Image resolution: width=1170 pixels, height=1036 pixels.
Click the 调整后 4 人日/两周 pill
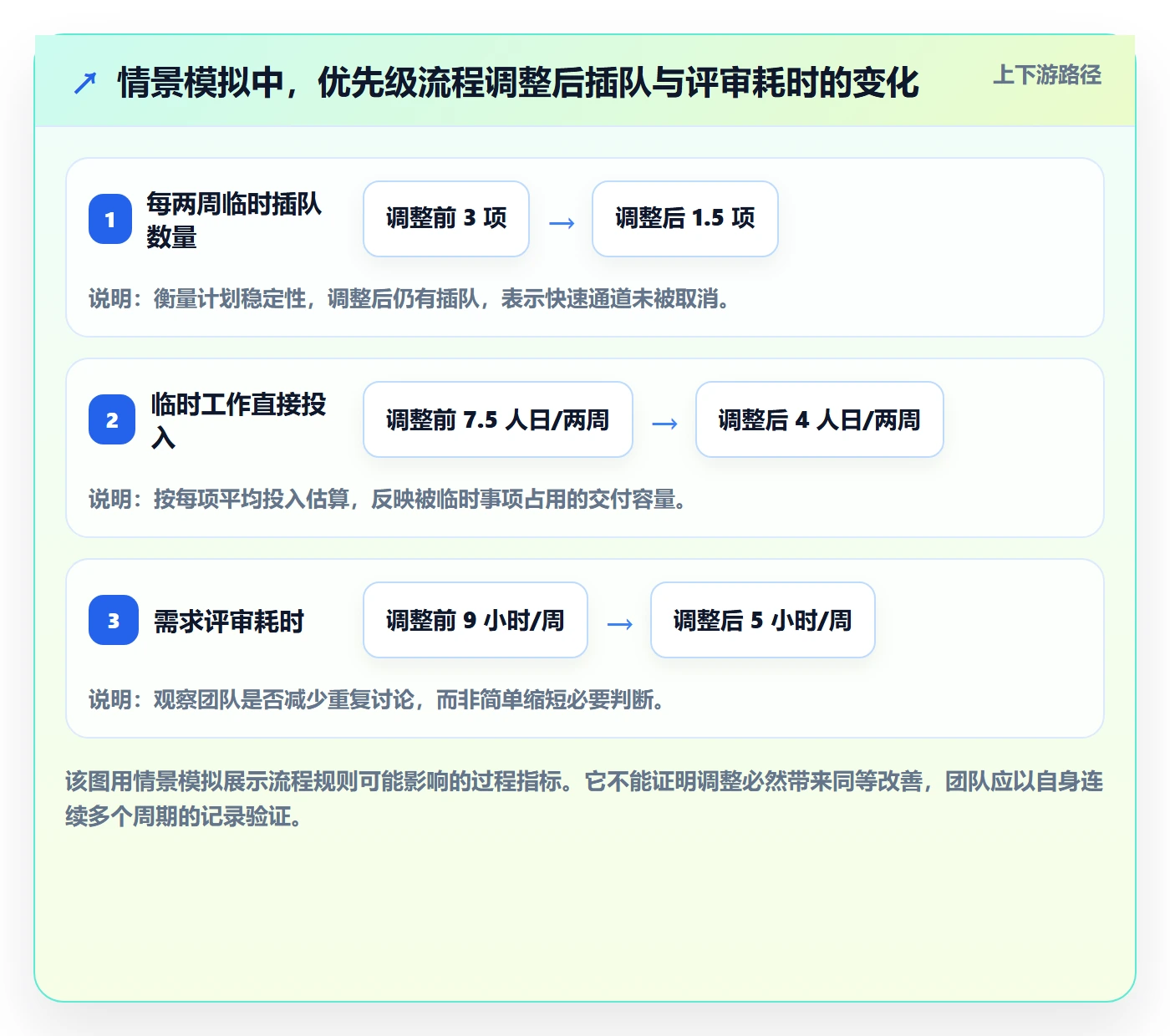point(820,419)
